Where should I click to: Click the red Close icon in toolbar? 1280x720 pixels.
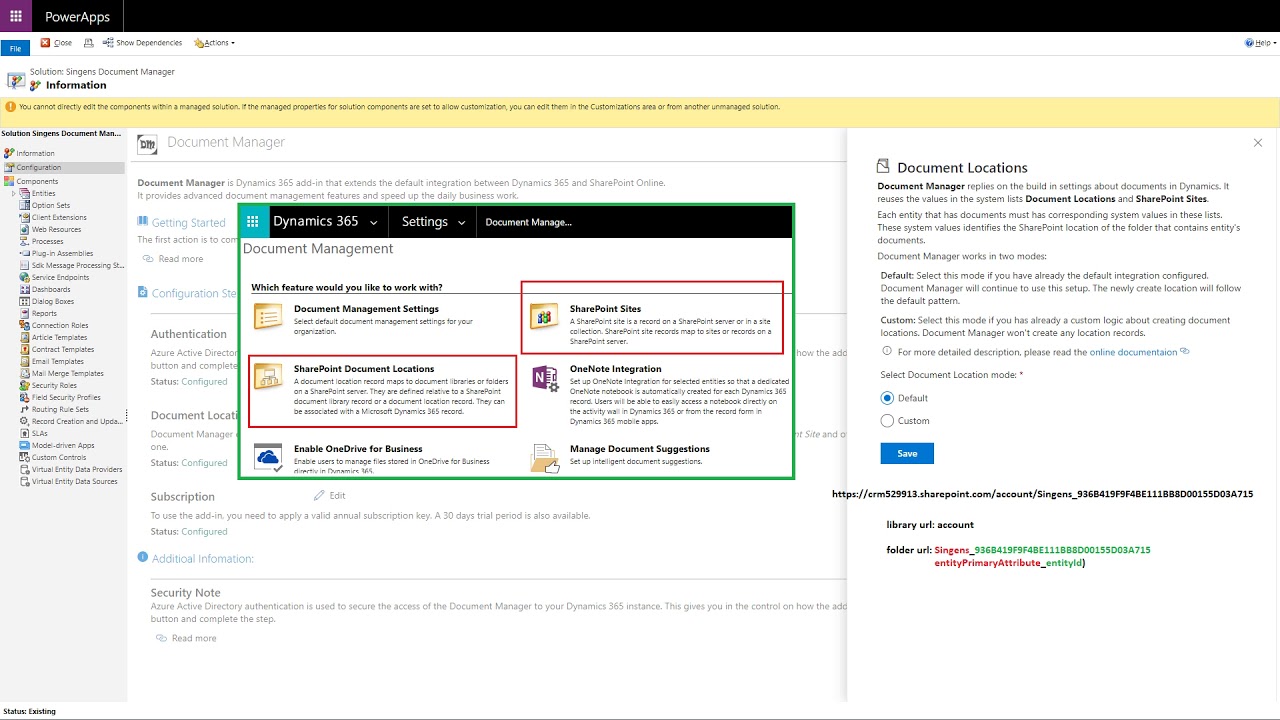(x=45, y=43)
